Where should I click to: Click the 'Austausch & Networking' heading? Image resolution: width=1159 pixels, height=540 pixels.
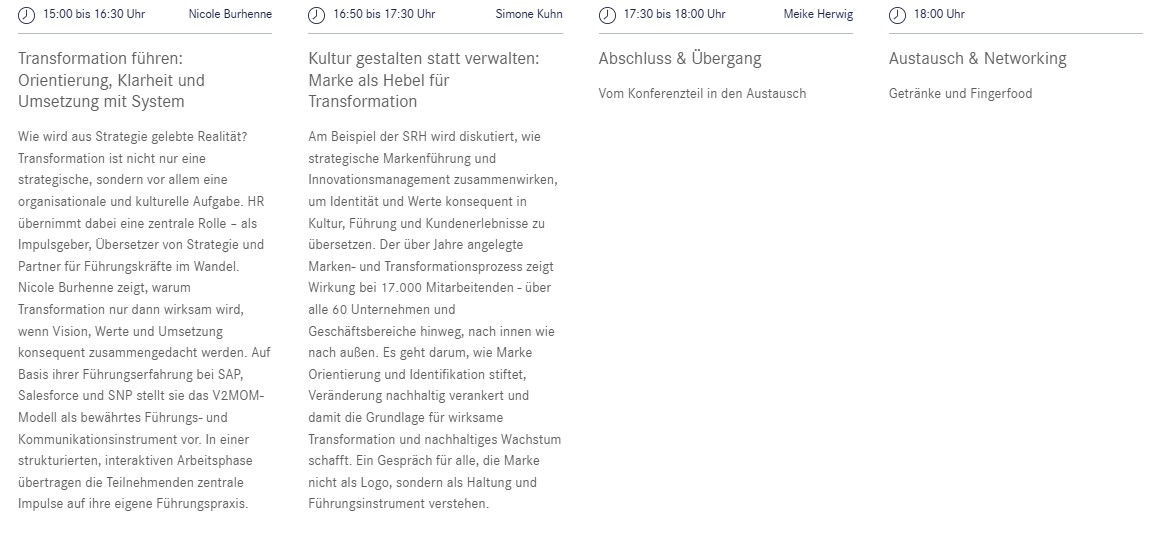(x=977, y=59)
